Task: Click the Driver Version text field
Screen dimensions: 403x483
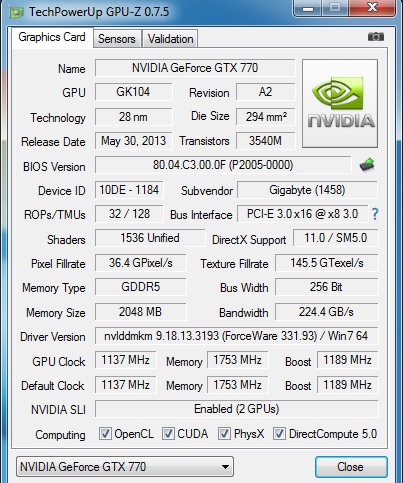Action: click(236, 336)
